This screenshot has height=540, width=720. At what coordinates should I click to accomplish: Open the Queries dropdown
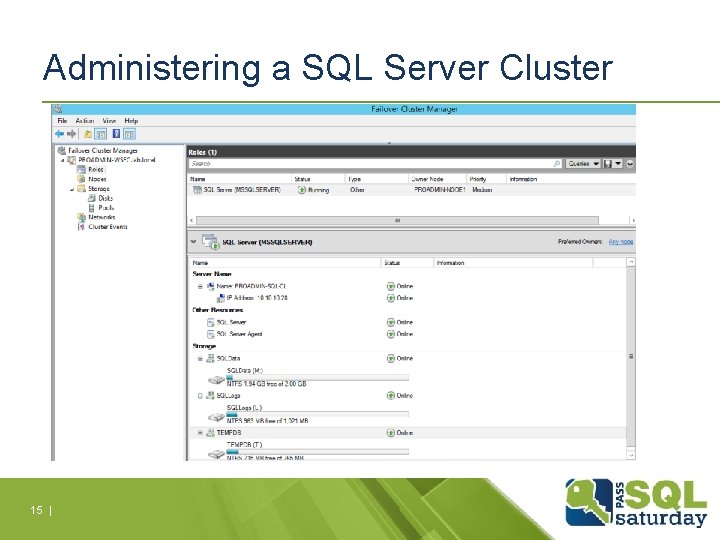point(583,163)
